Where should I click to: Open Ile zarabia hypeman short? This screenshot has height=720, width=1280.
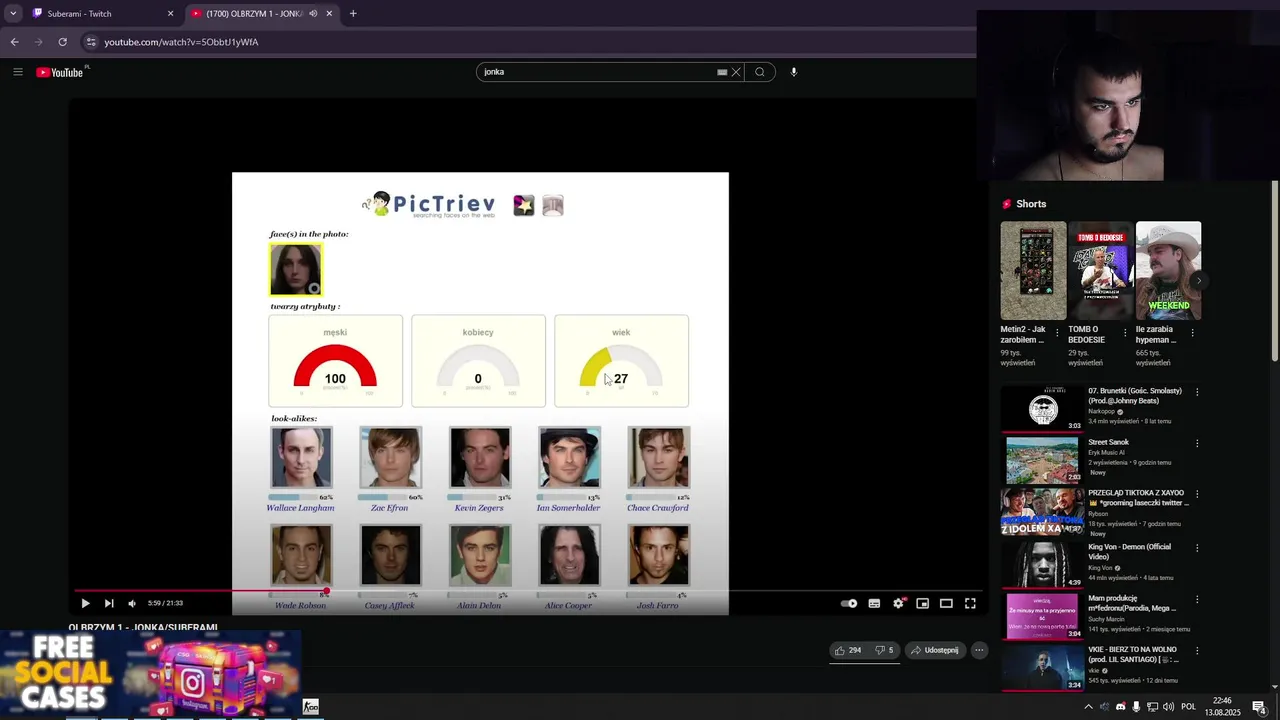tap(1168, 271)
